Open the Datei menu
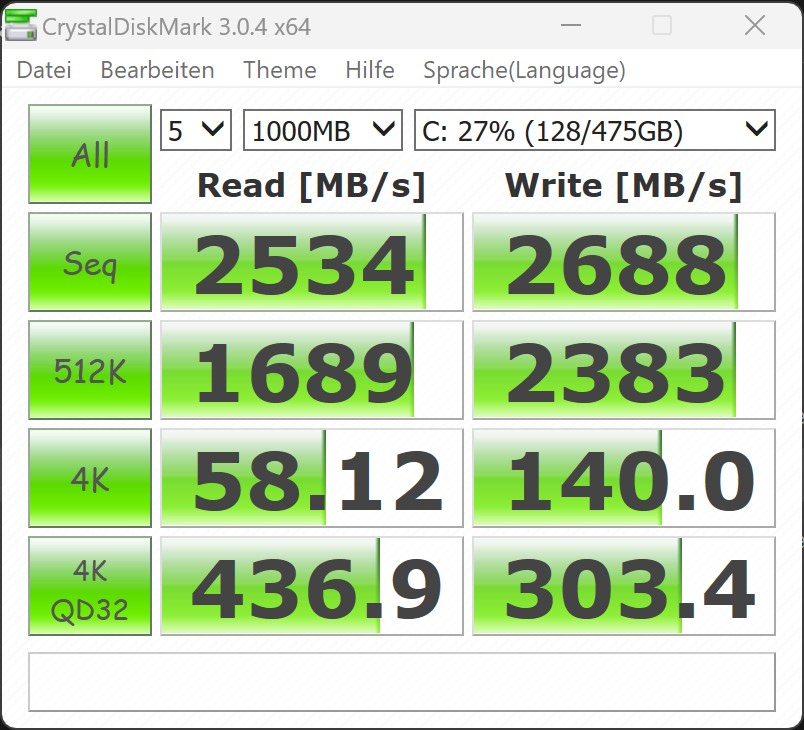This screenshot has height=730, width=804. (x=44, y=70)
